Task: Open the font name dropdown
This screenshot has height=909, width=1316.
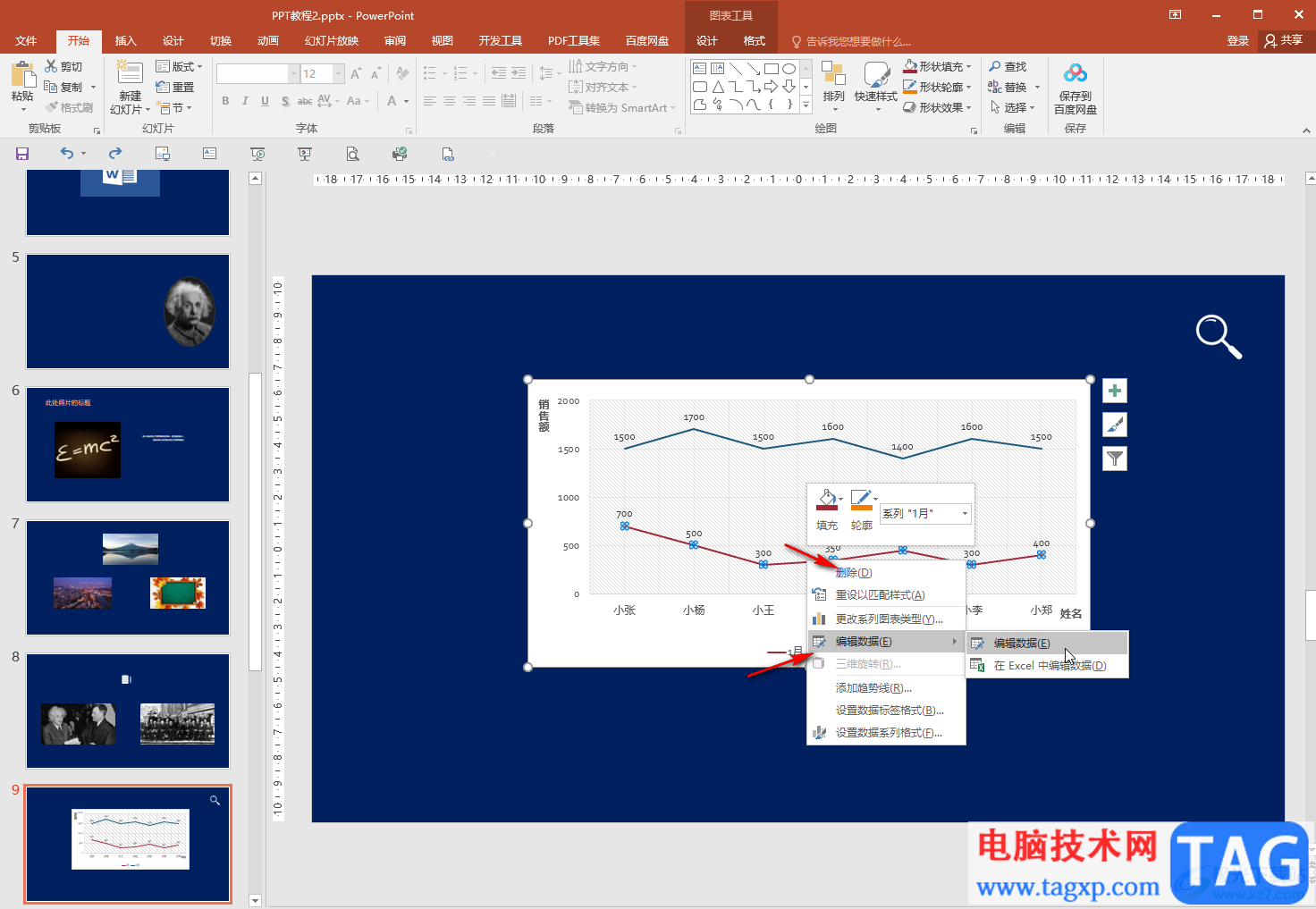Action: 294,74
